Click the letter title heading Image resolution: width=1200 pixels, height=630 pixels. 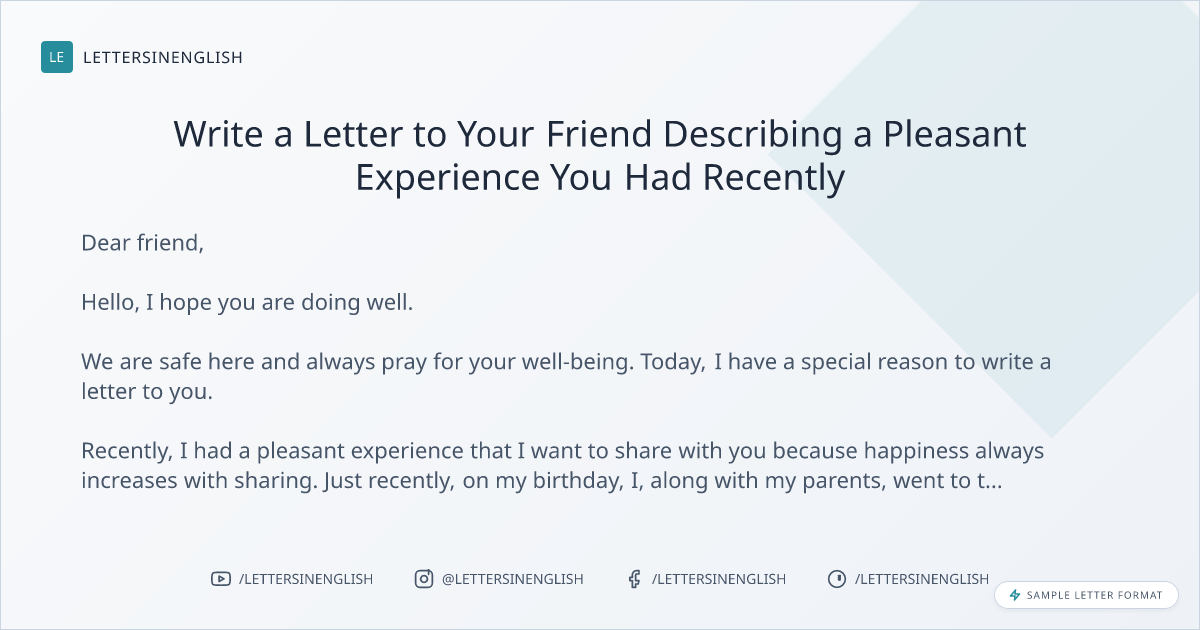pos(600,155)
